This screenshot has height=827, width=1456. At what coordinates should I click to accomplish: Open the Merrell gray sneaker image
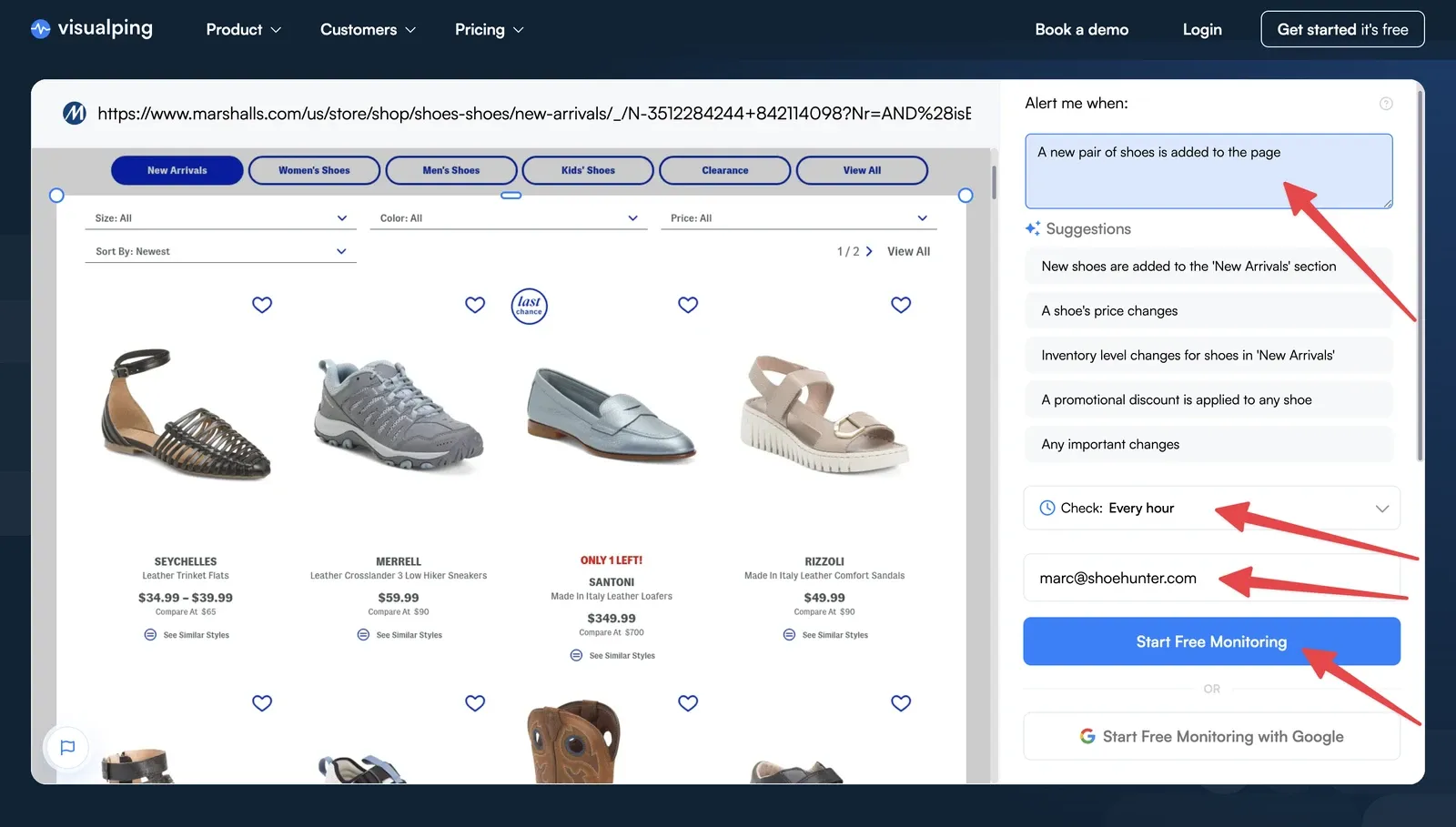399,415
